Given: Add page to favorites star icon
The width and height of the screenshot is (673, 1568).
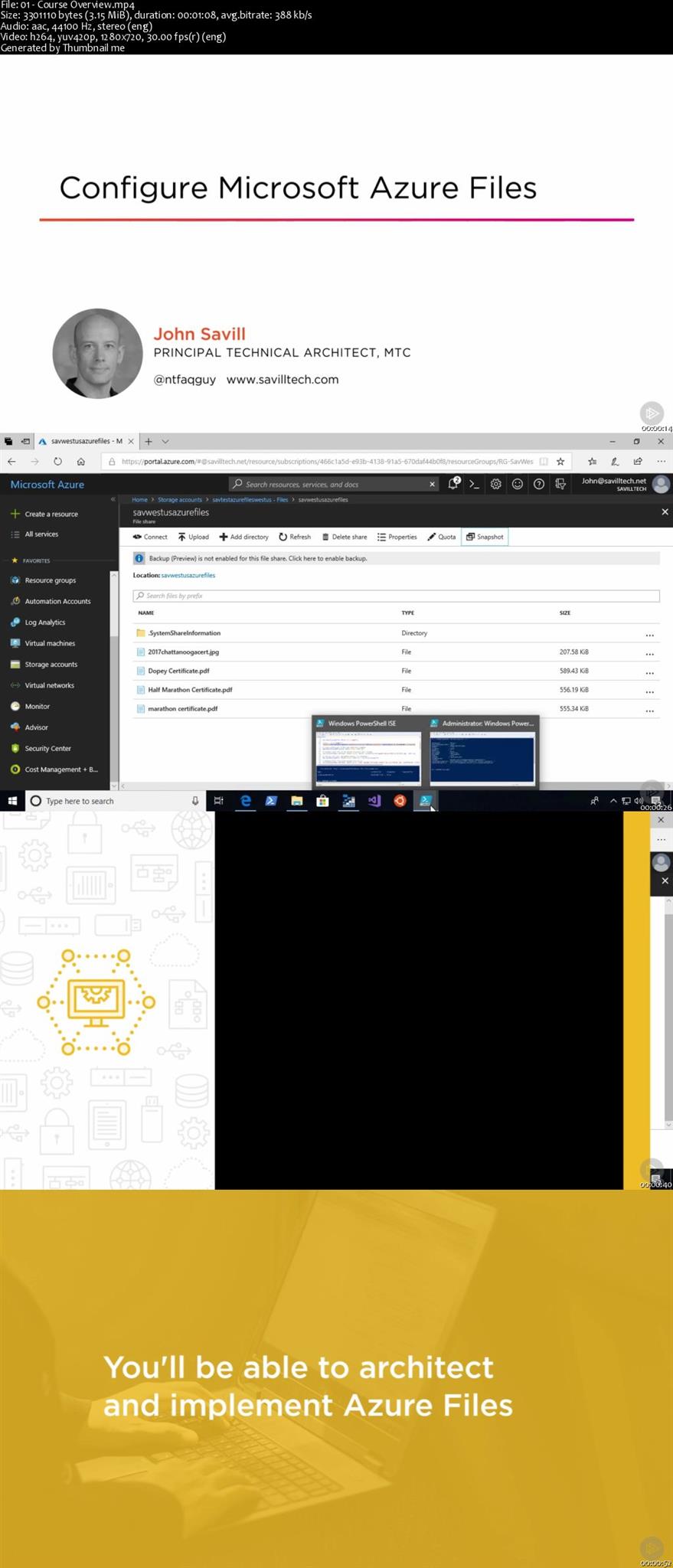Looking at the screenshot, I should pyautogui.click(x=560, y=462).
